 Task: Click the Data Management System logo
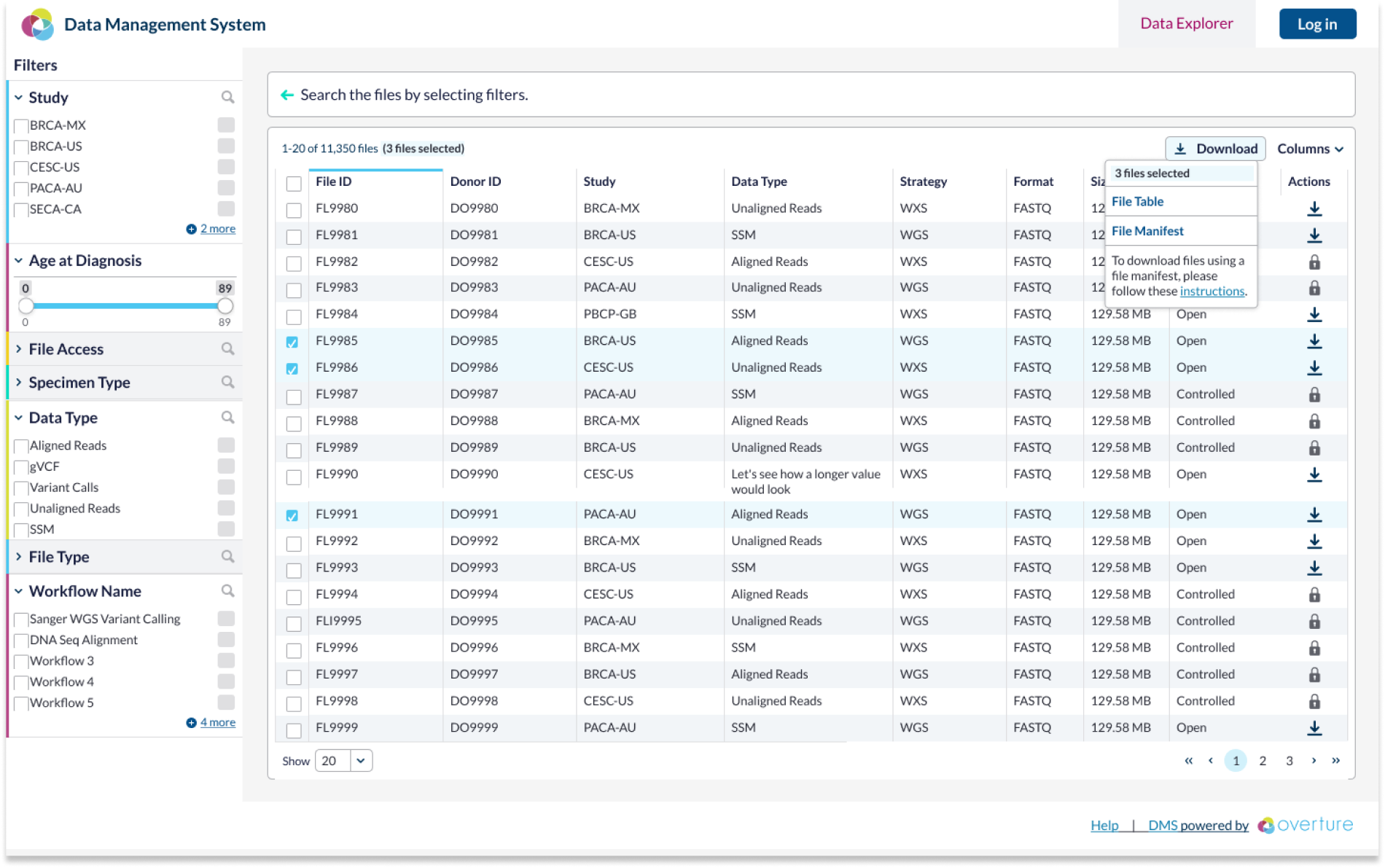[37, 24]
